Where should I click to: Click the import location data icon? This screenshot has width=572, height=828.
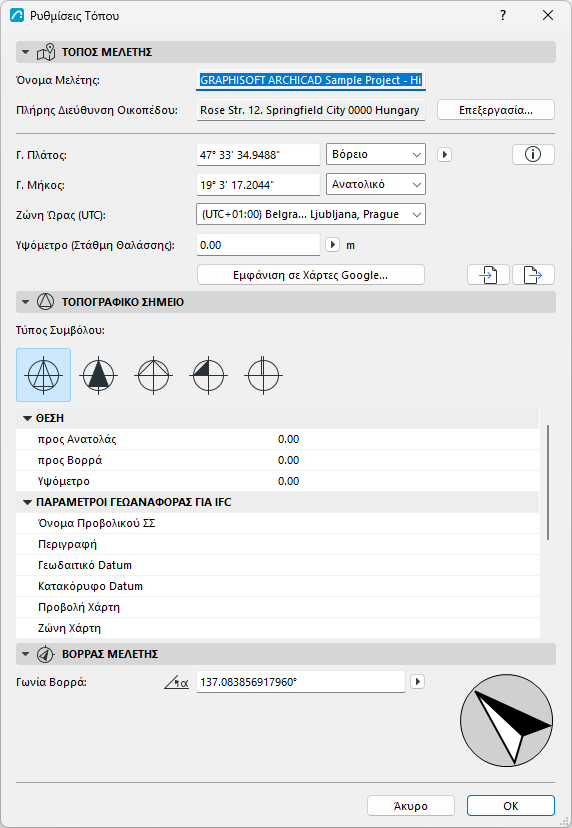click(x=488, y=275)
